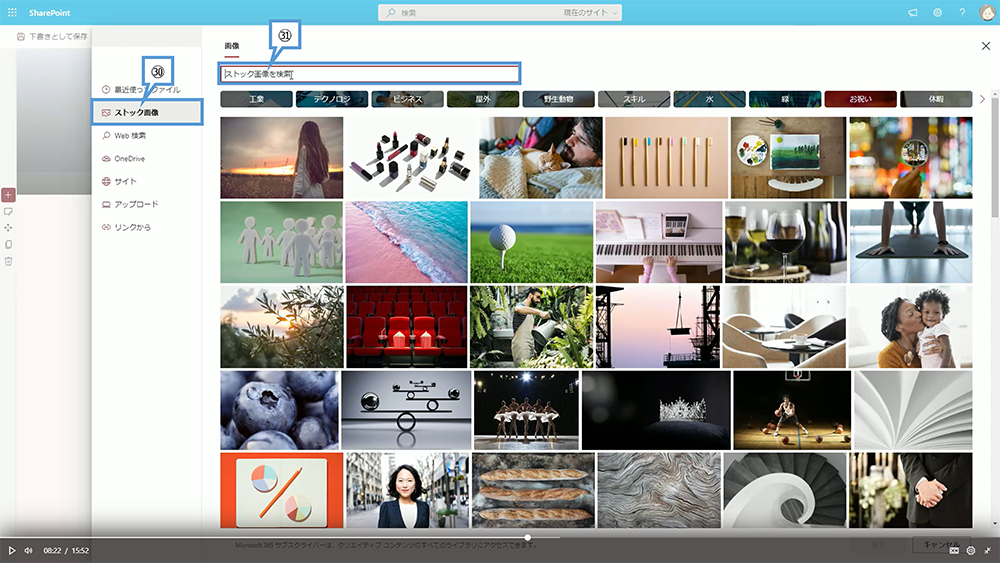
Task: Select the piano keyboard image
Action: click(659, 242)
